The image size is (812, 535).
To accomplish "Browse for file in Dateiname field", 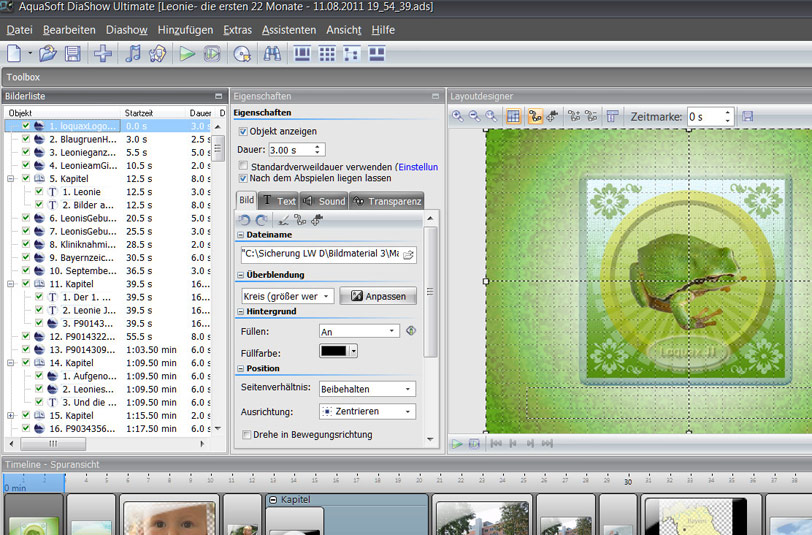I will (408, 255).
